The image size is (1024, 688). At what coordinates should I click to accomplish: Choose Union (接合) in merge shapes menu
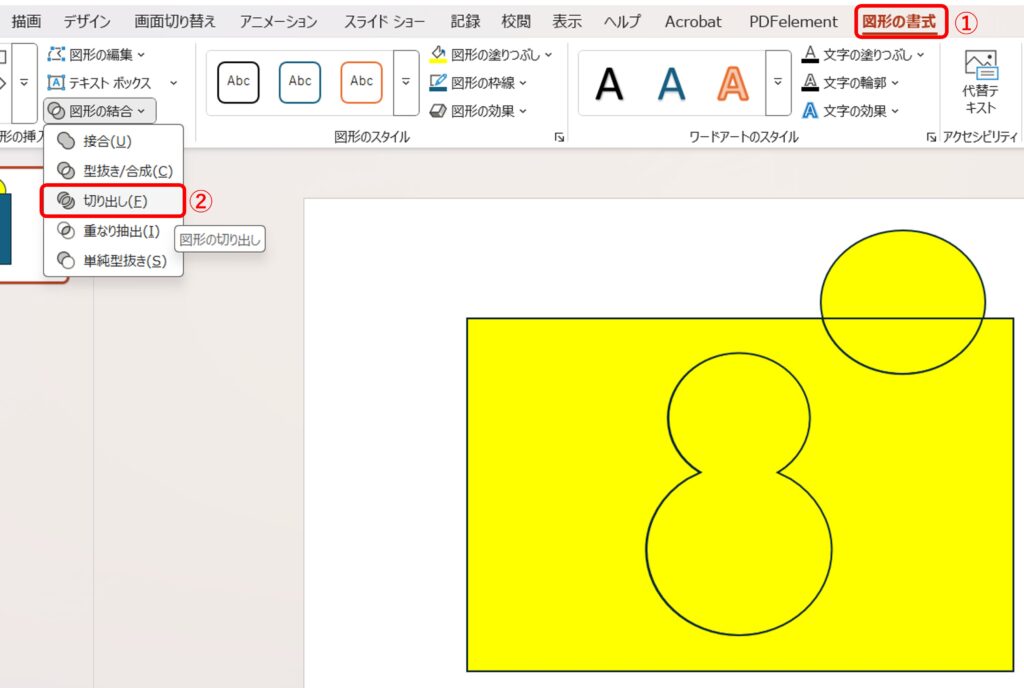coord(107,142)
